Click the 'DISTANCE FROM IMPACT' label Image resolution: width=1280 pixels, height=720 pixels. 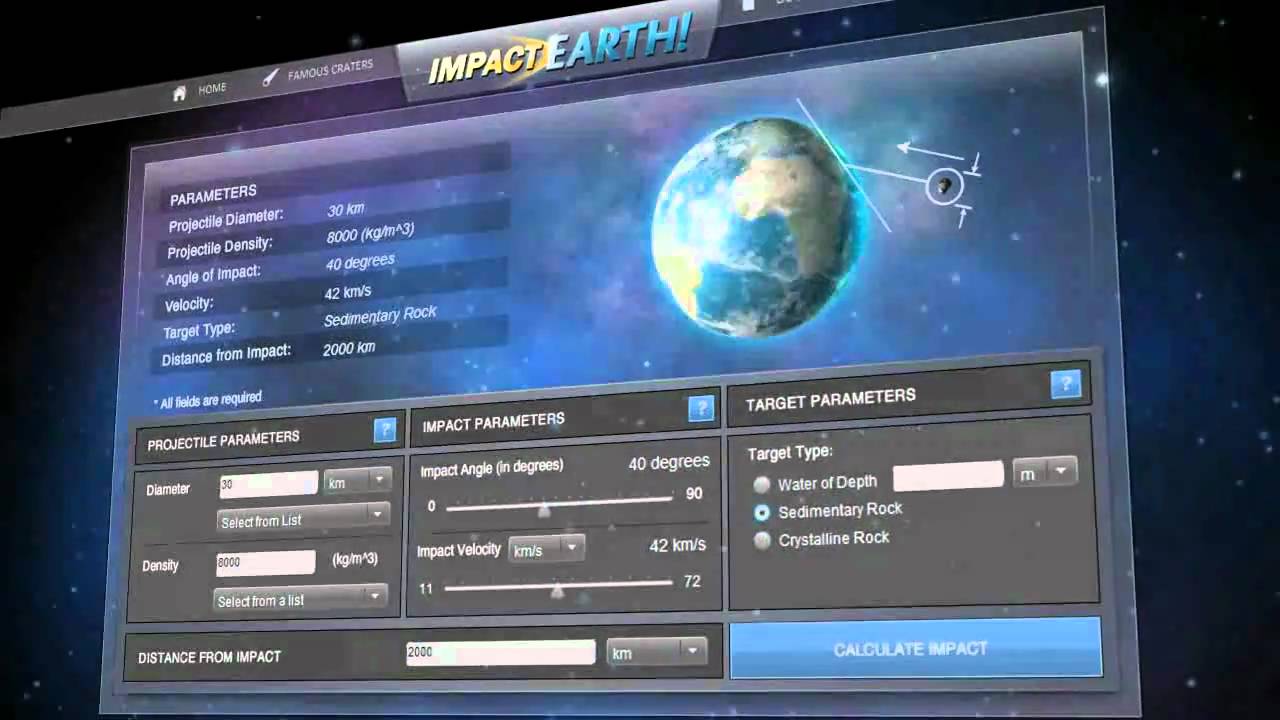pos(210,657)
